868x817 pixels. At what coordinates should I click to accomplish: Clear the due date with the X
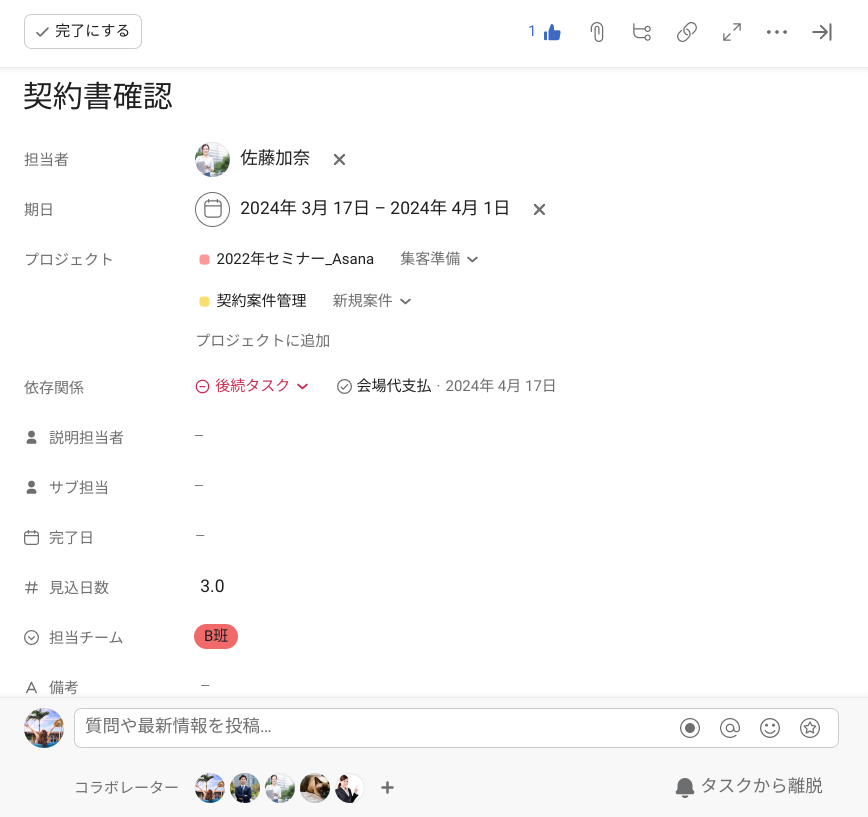(539, 209)
